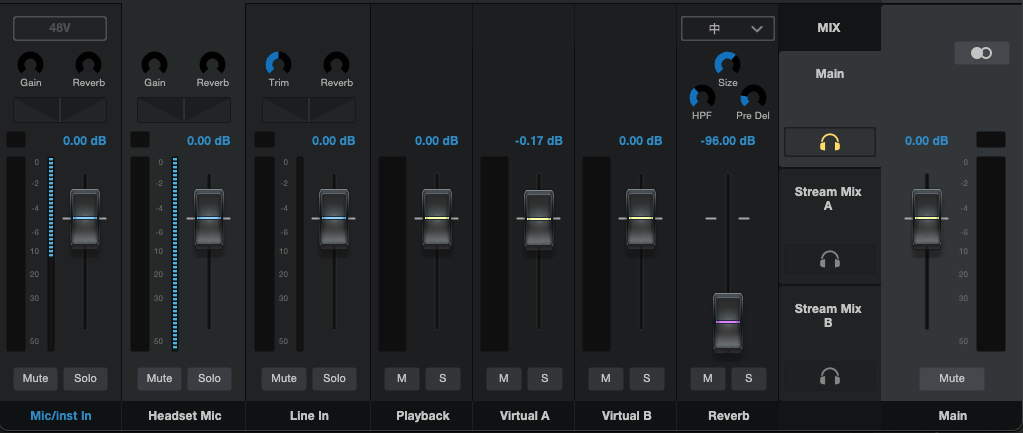The width and height of the screenshot is (1023, 433).
Task: Click Reverb -96.00 dB value
Action: pyautogui.click(x=727, y=141)
